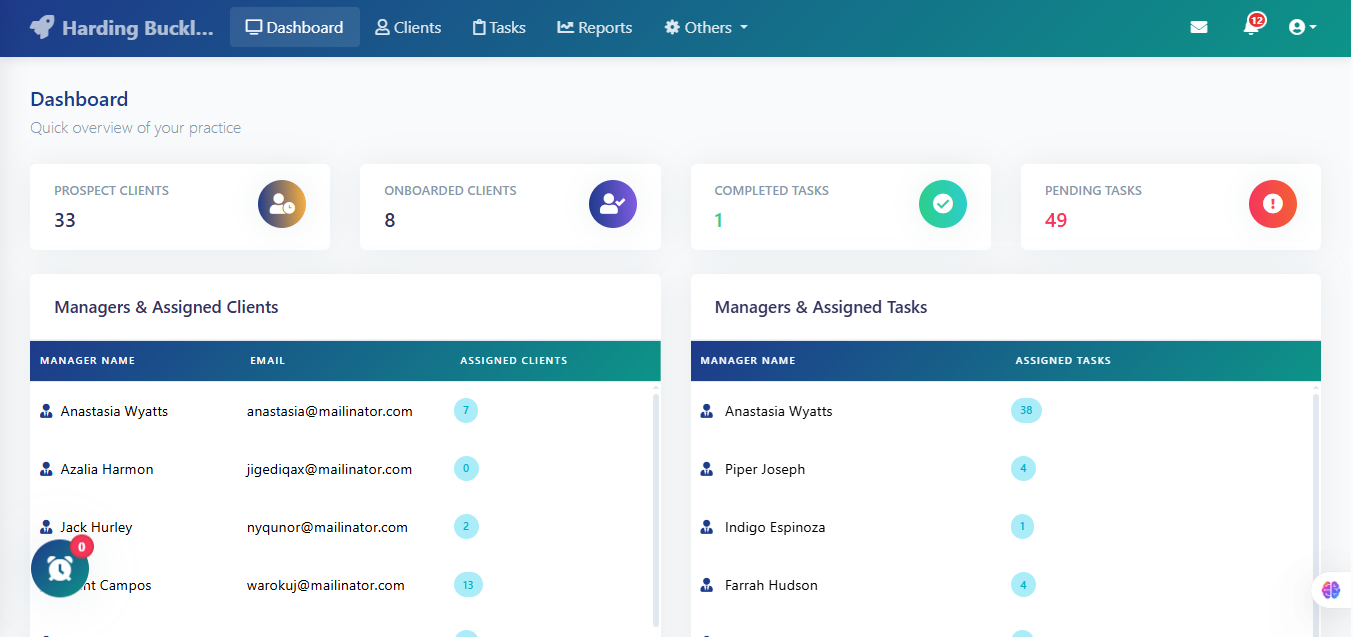Click the widget icon at bottom right
This screenshot has width=1353, height=637.
pos(1330,590)
